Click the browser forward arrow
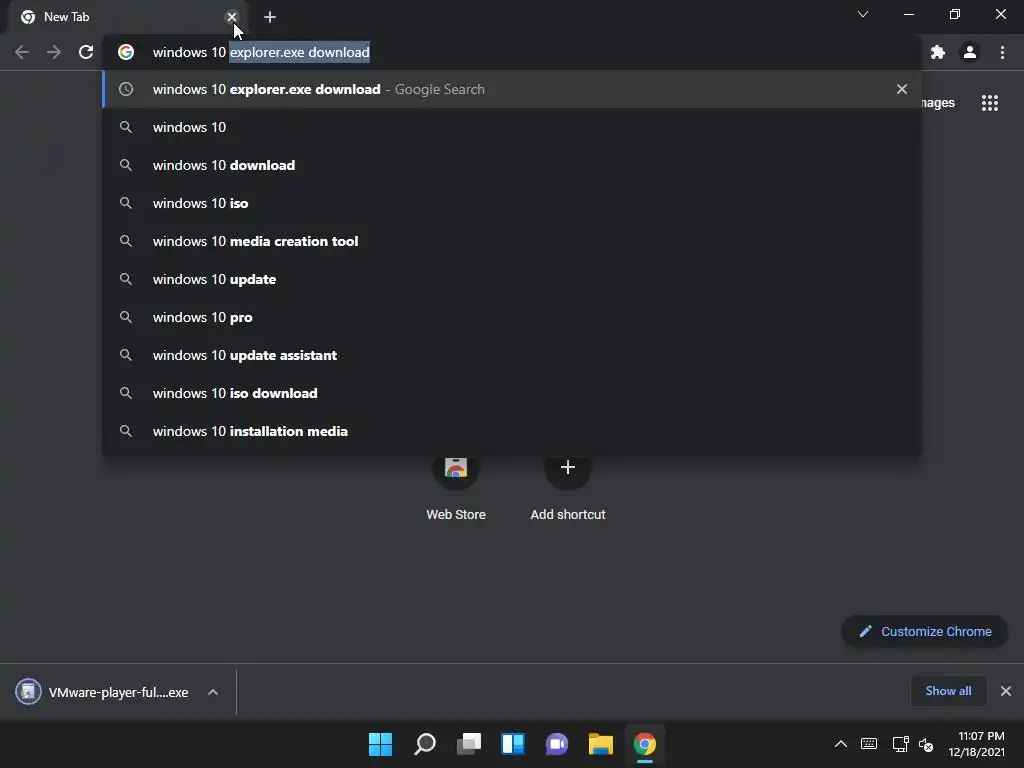Image resolution: width=1024 pixels, height=768 pixels. point(54,52)
